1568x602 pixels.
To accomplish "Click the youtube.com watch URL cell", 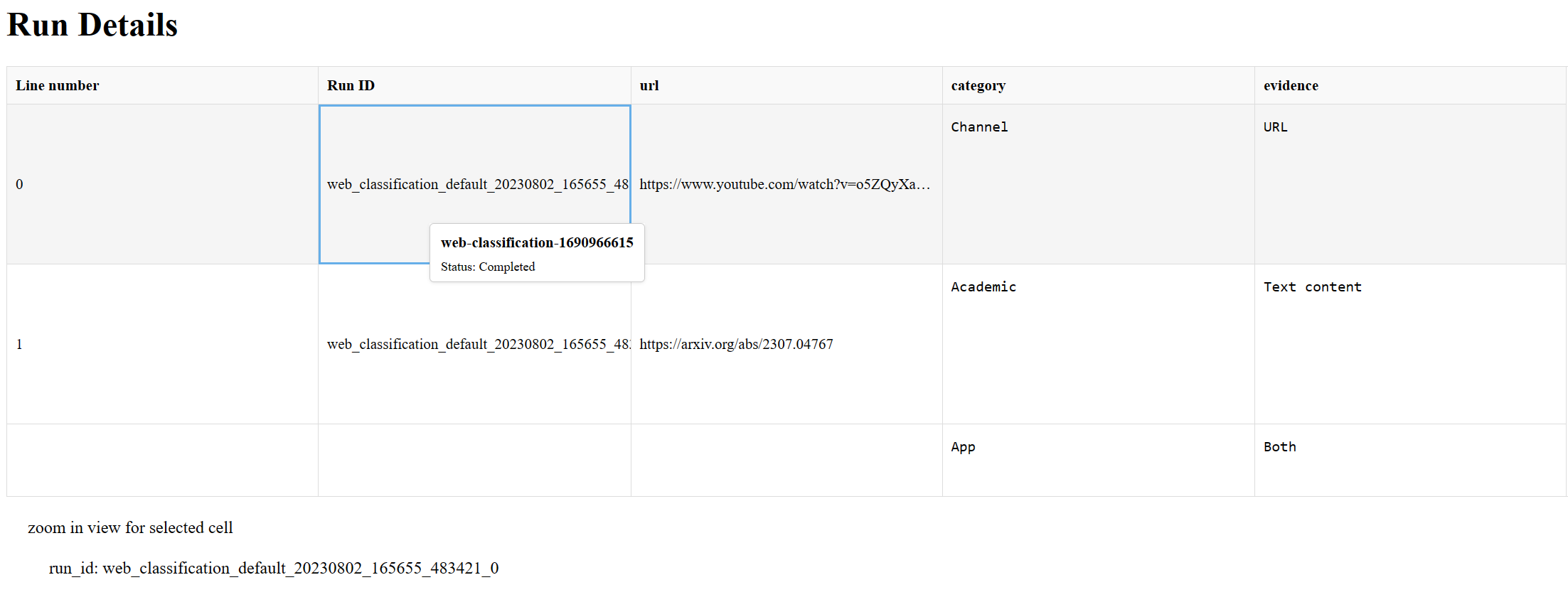I will [x=786, y=184].
